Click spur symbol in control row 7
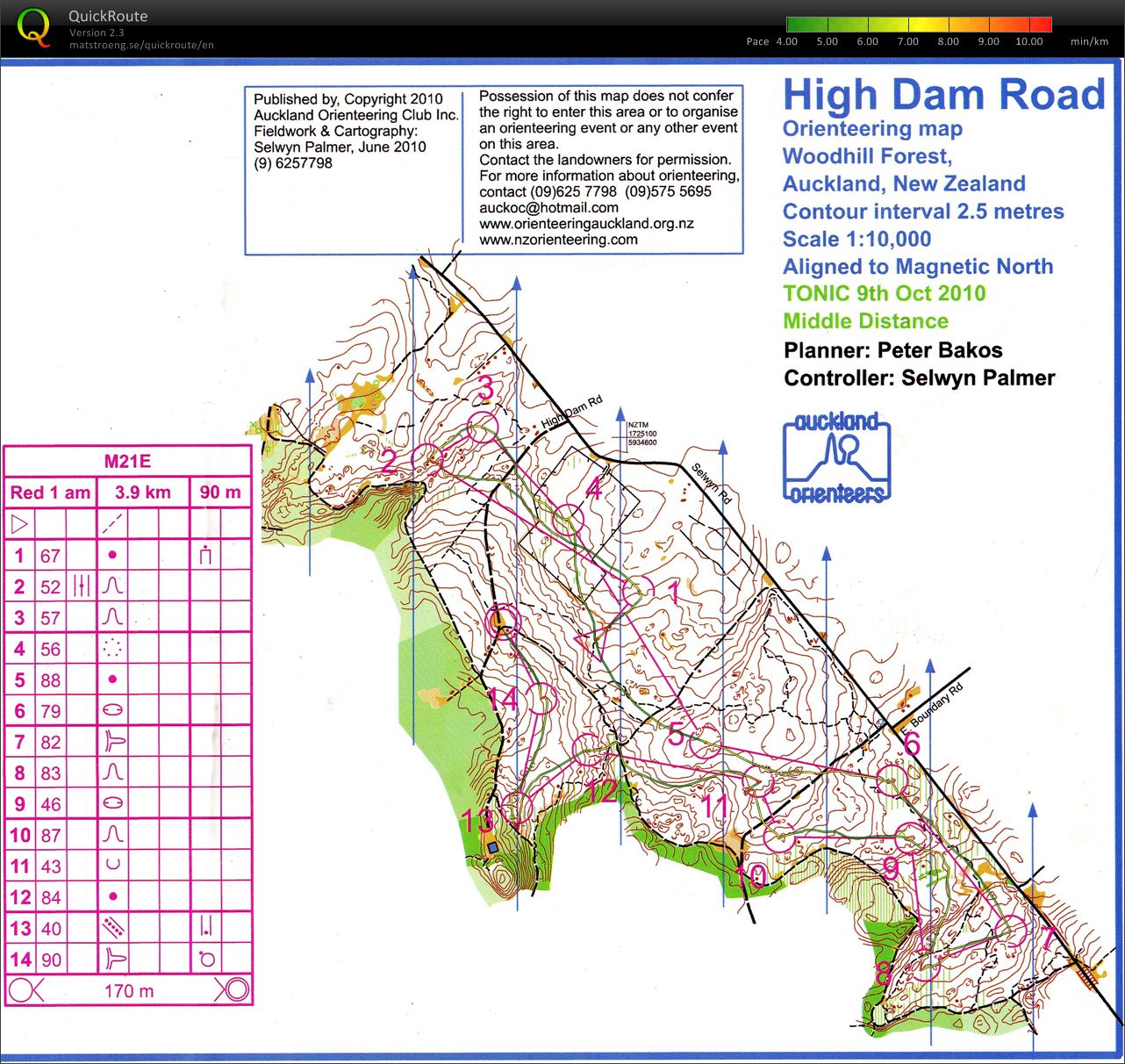The width and height of the screenshot is (1125, 1064). (x=114, y=741)
